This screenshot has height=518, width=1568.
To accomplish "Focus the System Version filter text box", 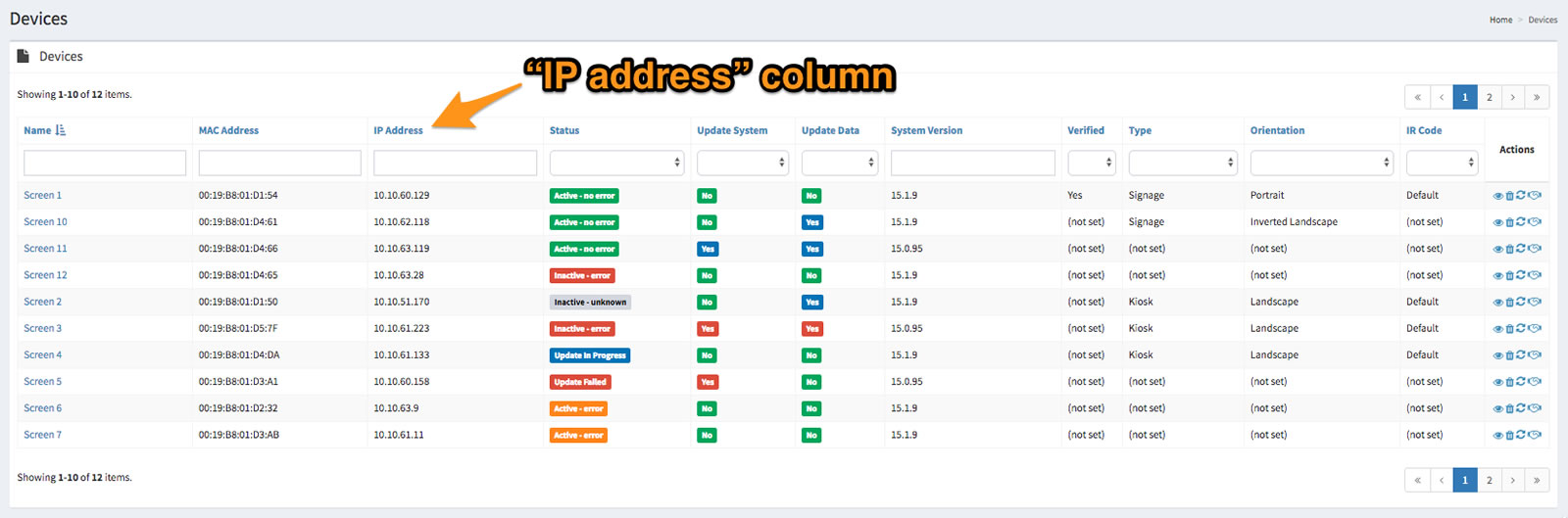I will (x=972, y=163).
